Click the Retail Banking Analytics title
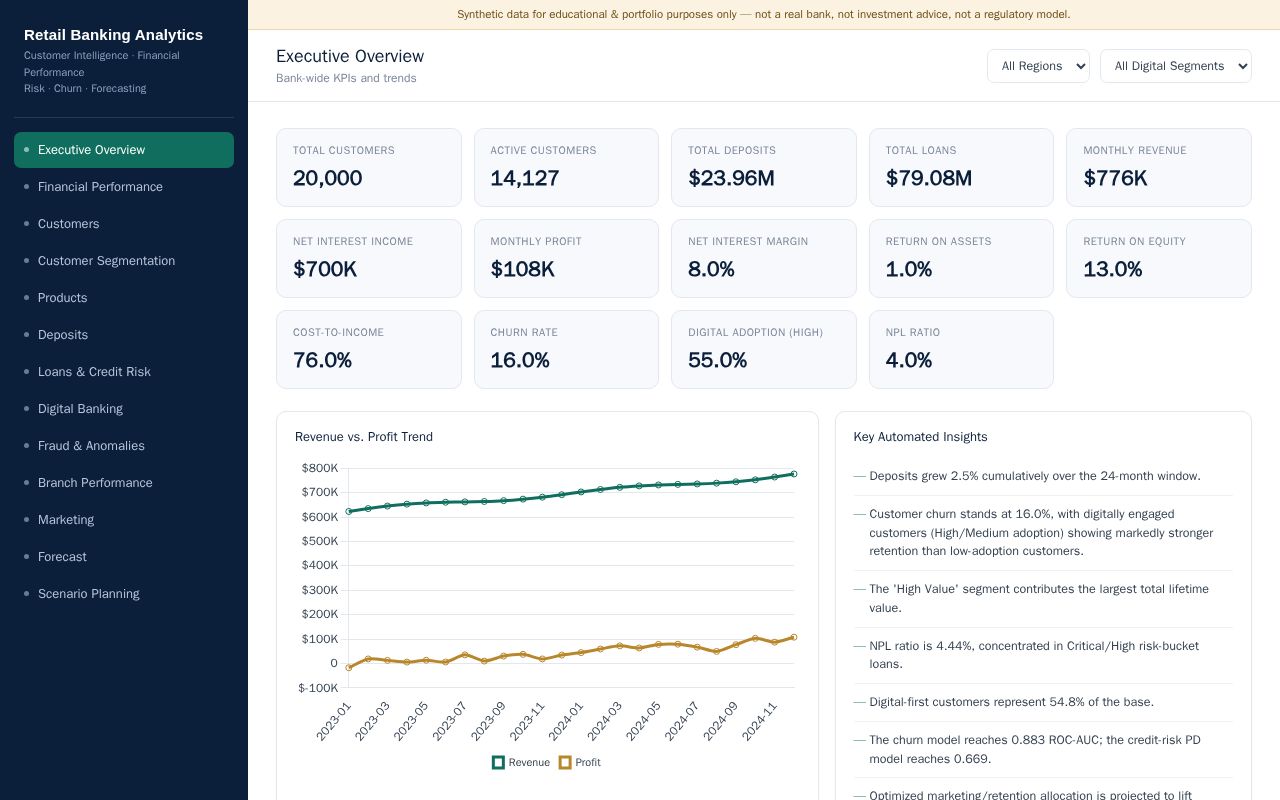The height and width of the screenshot is (800, 1280). click(113, 35)
